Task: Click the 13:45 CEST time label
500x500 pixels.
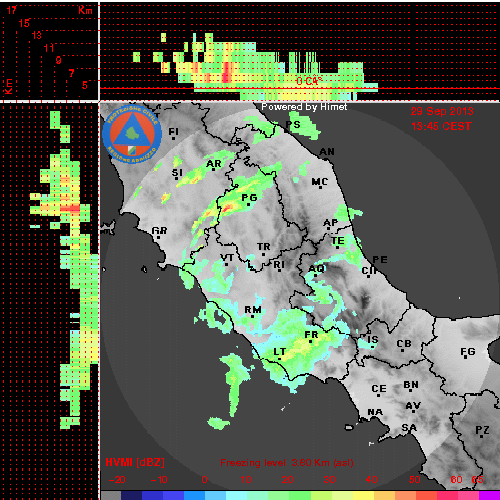Action: pyautogui.click(x=442, y=126)
